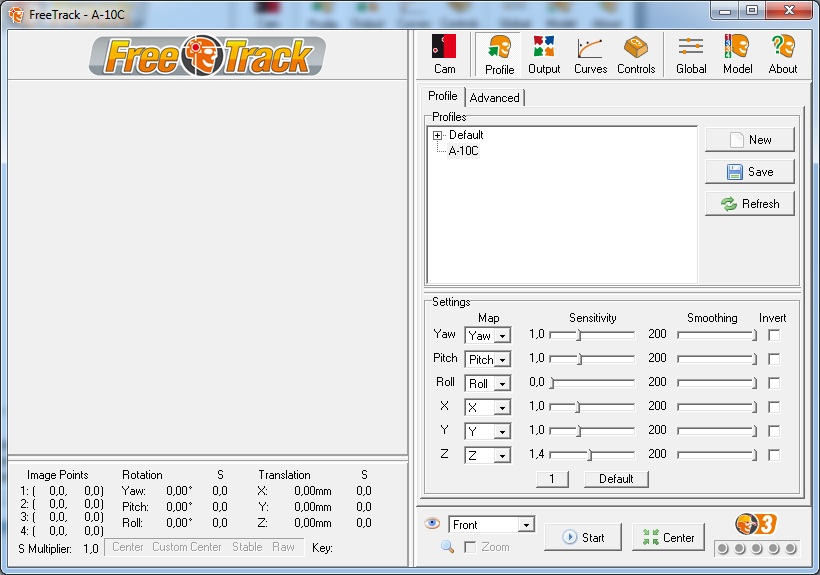Click the S Multiplier value 1,0
This screenshot has height=575, width=820.
pyautogui.click(x=90, y=549)
